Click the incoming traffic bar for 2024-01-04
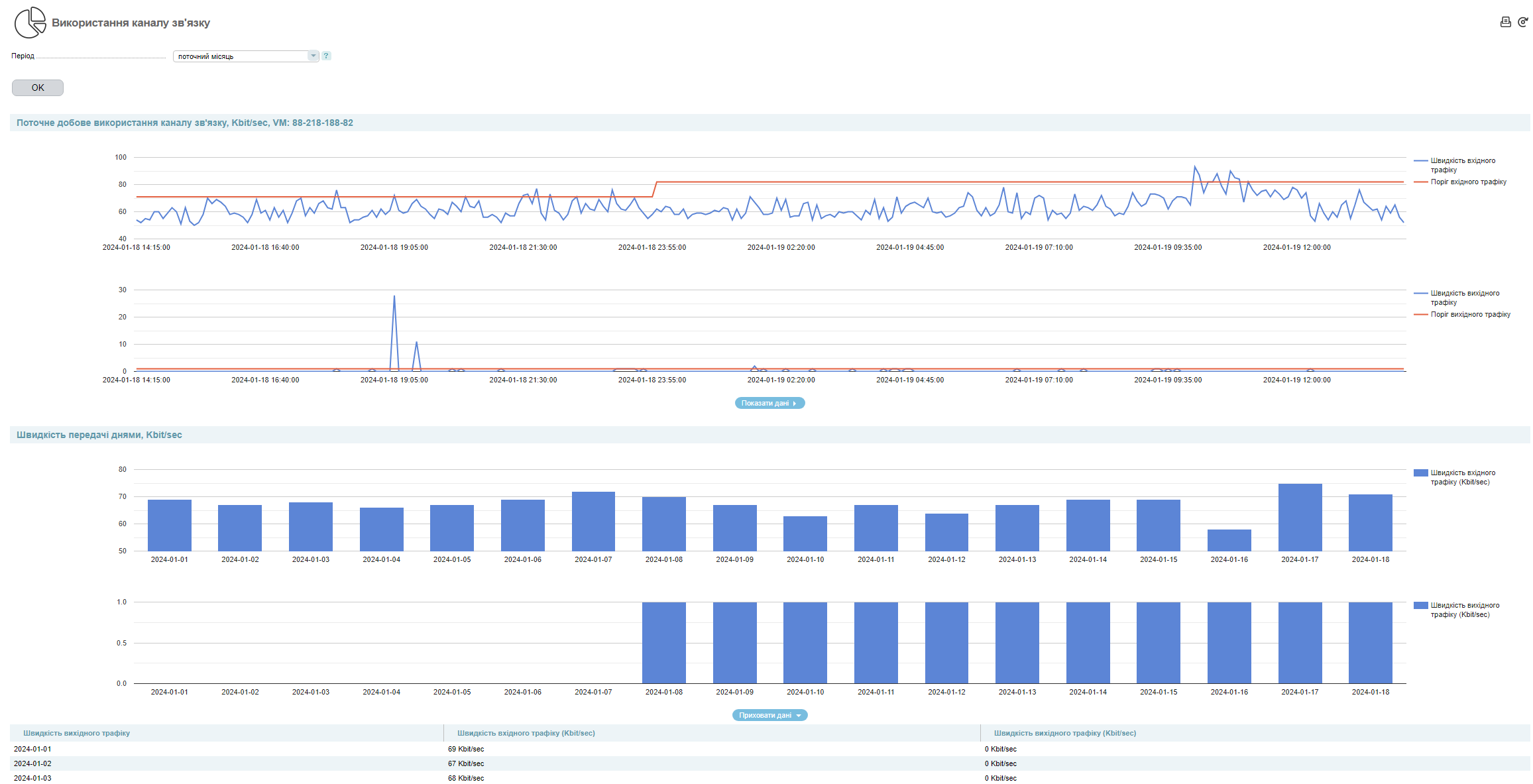1533x784 pixels. point(382,529)
